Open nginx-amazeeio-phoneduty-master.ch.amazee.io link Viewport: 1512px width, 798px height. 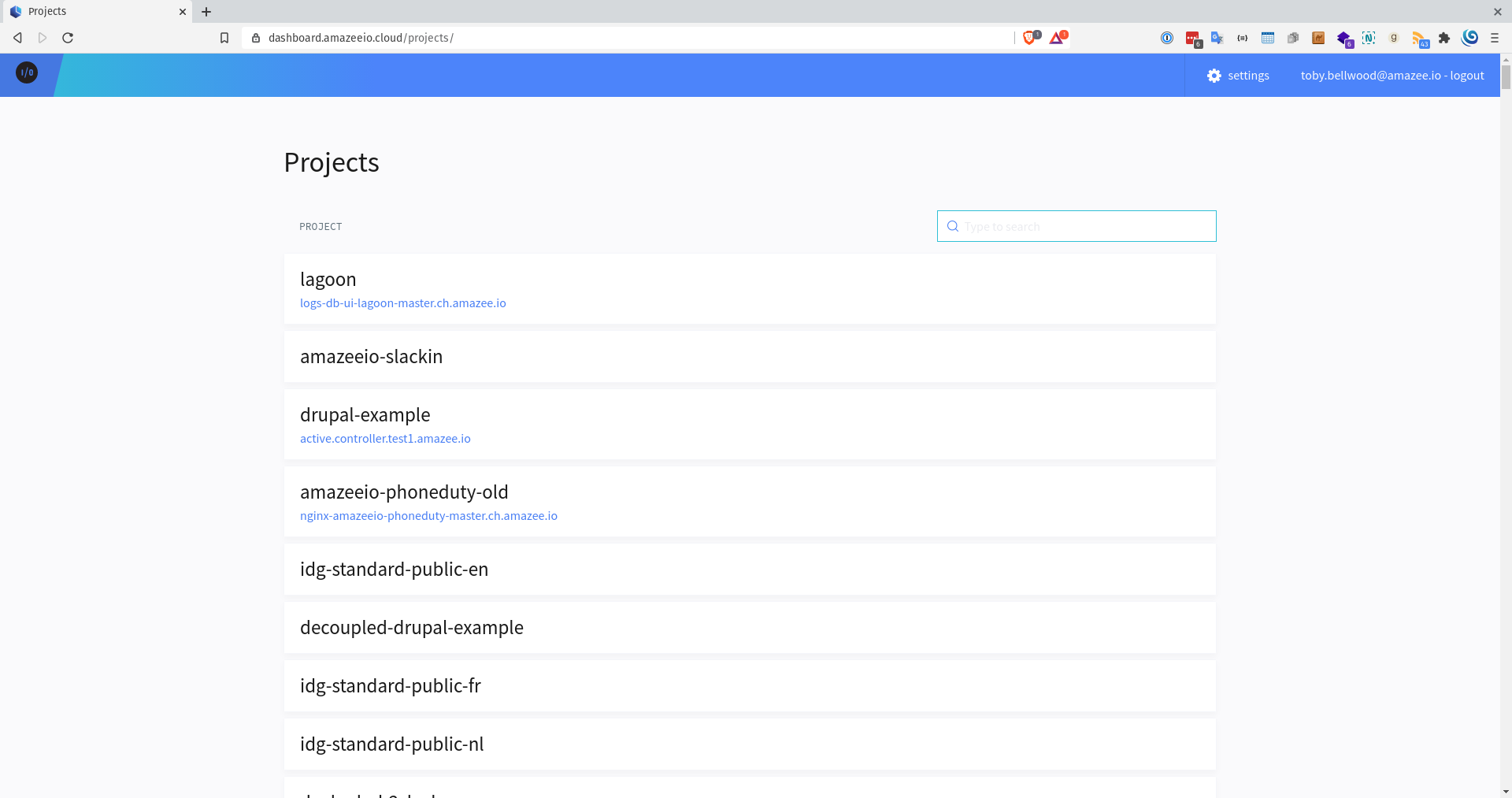coord(428,516)
